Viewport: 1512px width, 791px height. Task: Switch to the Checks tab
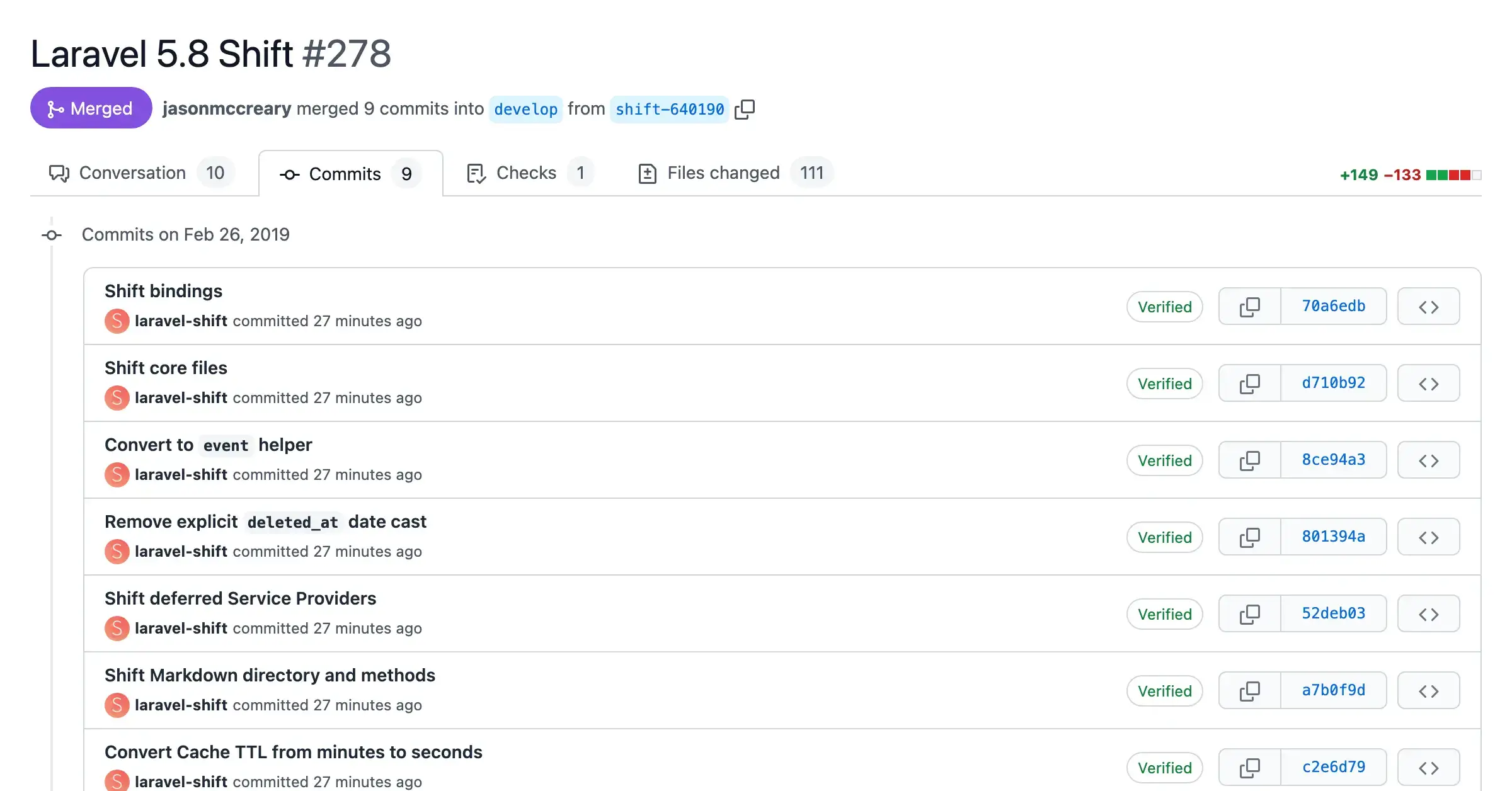(x=530, y=173)
